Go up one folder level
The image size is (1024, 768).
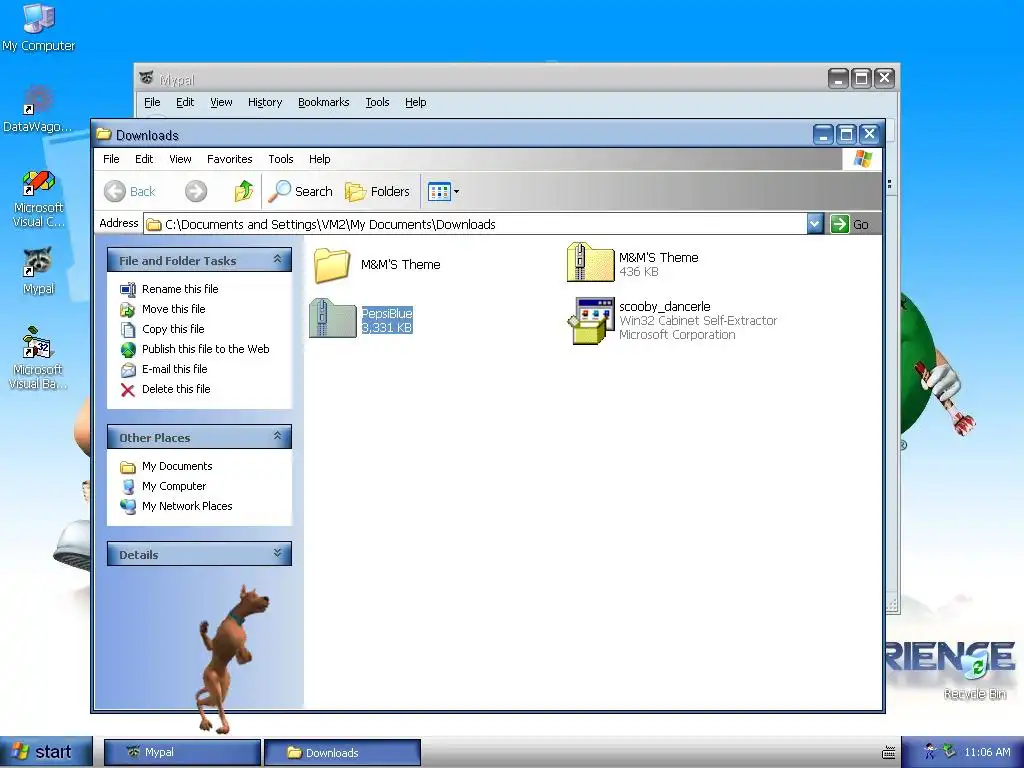pos(244,191)
